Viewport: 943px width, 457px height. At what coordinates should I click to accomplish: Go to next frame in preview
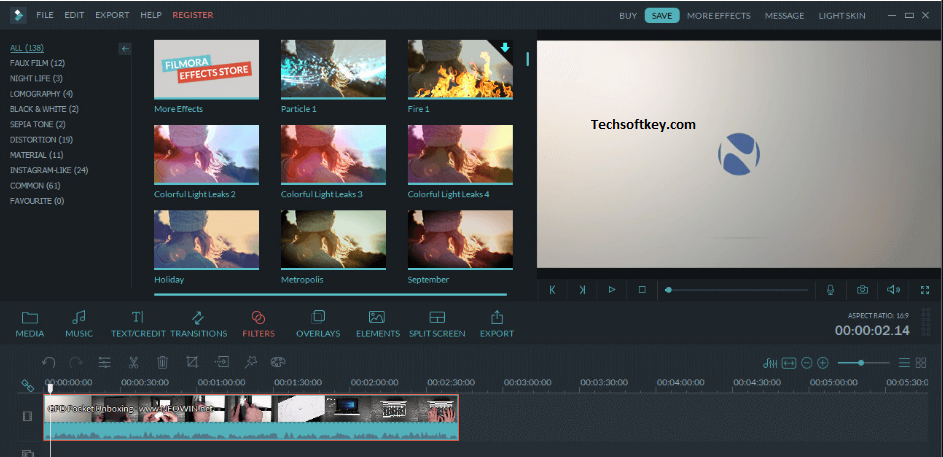pyautogui.click(x=582, y=290)
